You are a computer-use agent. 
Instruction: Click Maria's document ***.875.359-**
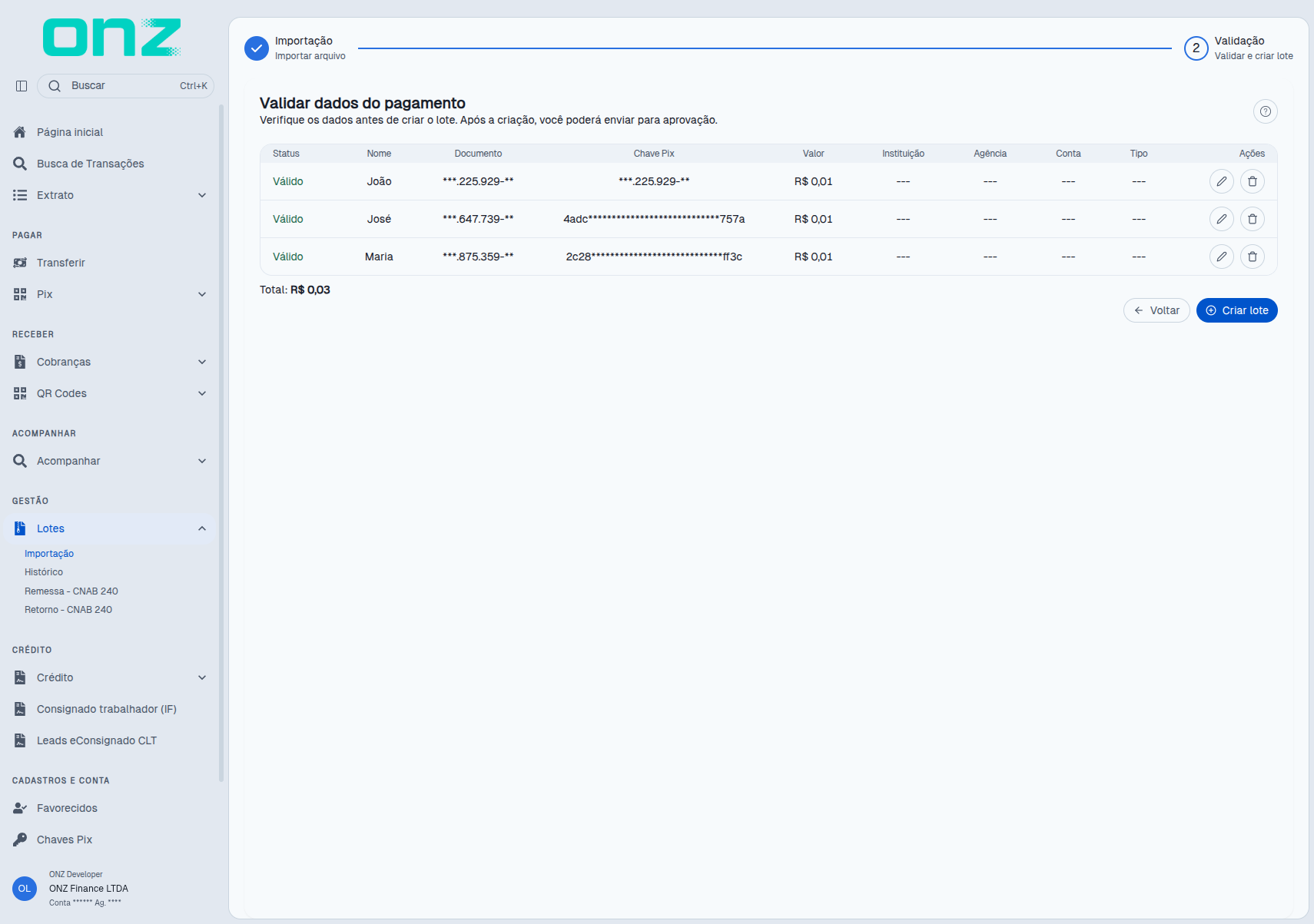tap(478, 257)
